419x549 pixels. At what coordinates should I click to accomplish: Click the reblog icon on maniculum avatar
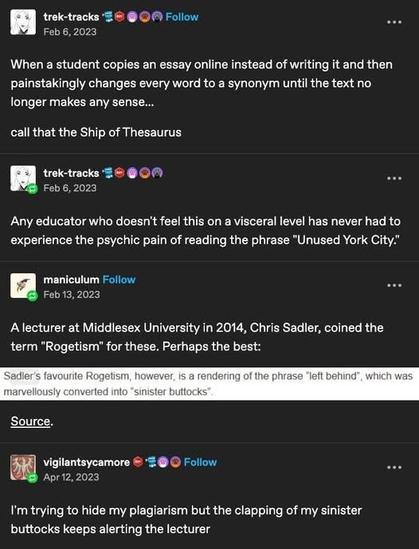pyautogui.click(x=32, y=296)
